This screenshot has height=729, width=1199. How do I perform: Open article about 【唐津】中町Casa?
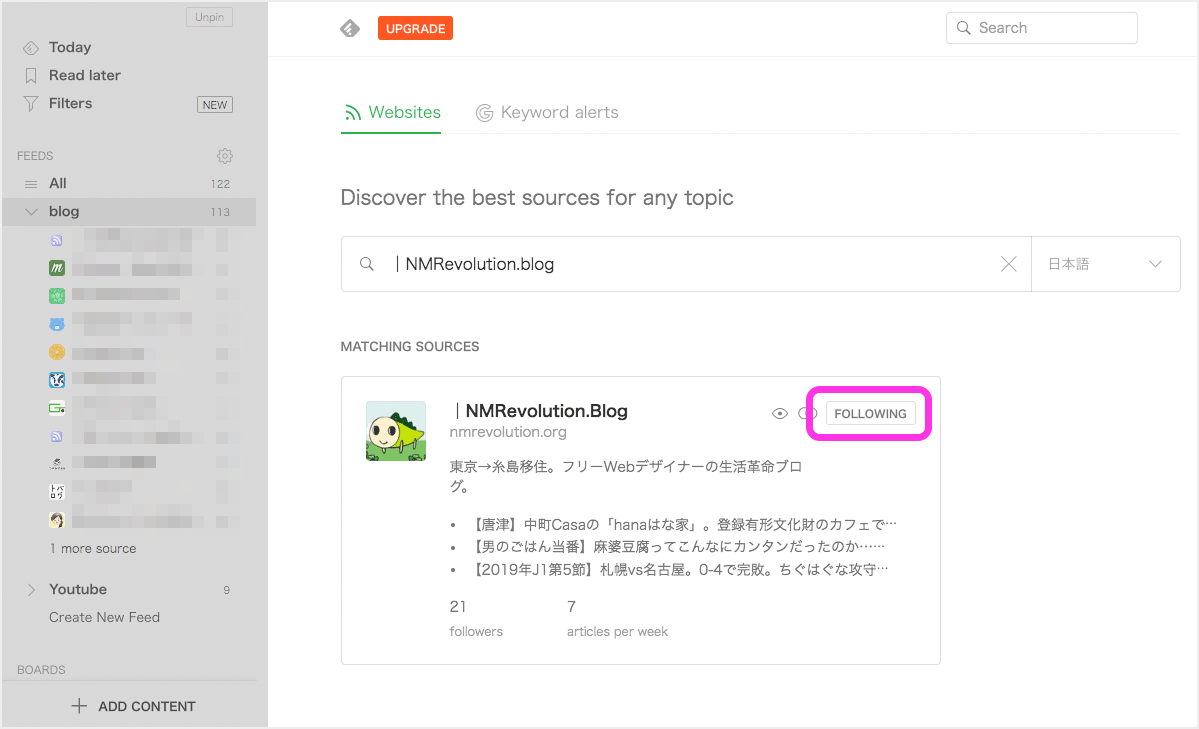pos(681,524)
